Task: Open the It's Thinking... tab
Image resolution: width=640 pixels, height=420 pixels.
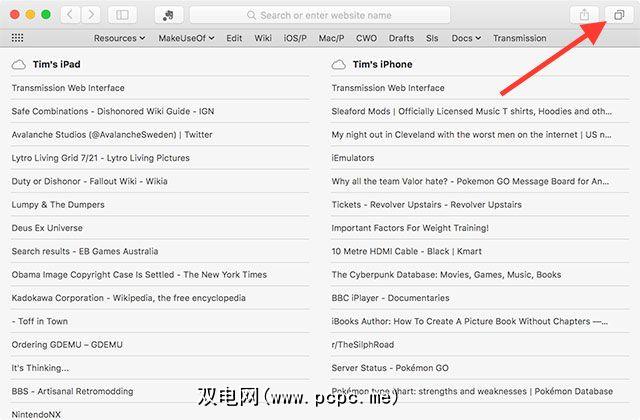Action: (160, 368)
